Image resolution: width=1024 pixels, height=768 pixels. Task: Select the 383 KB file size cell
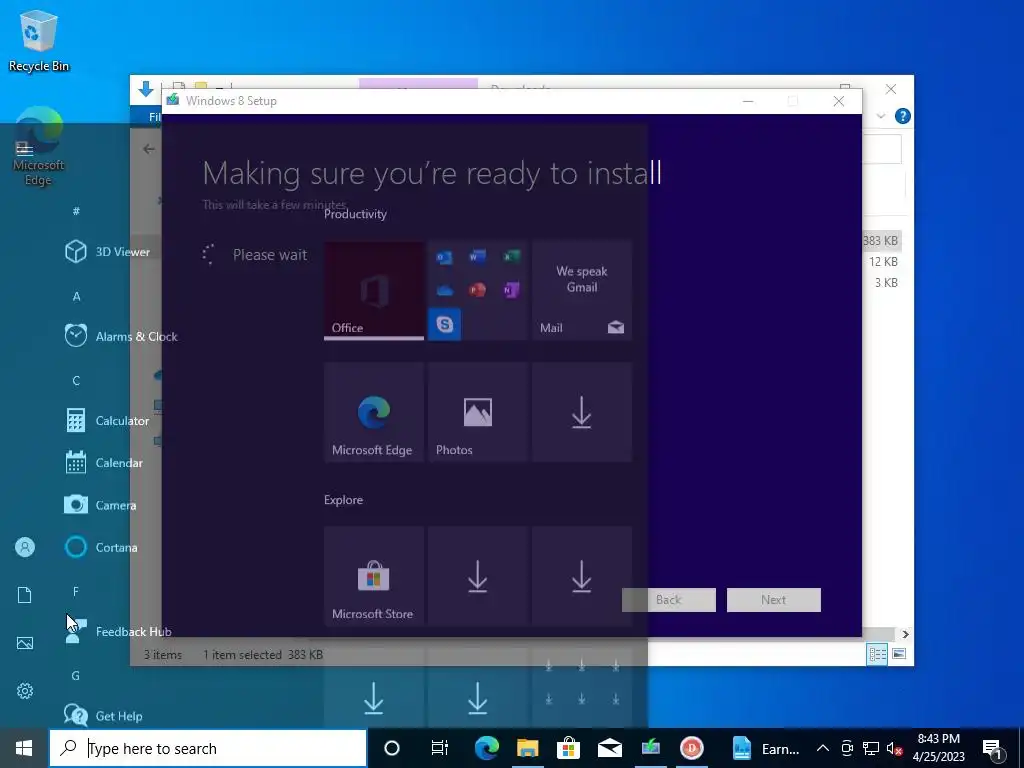tap(880, 241)
